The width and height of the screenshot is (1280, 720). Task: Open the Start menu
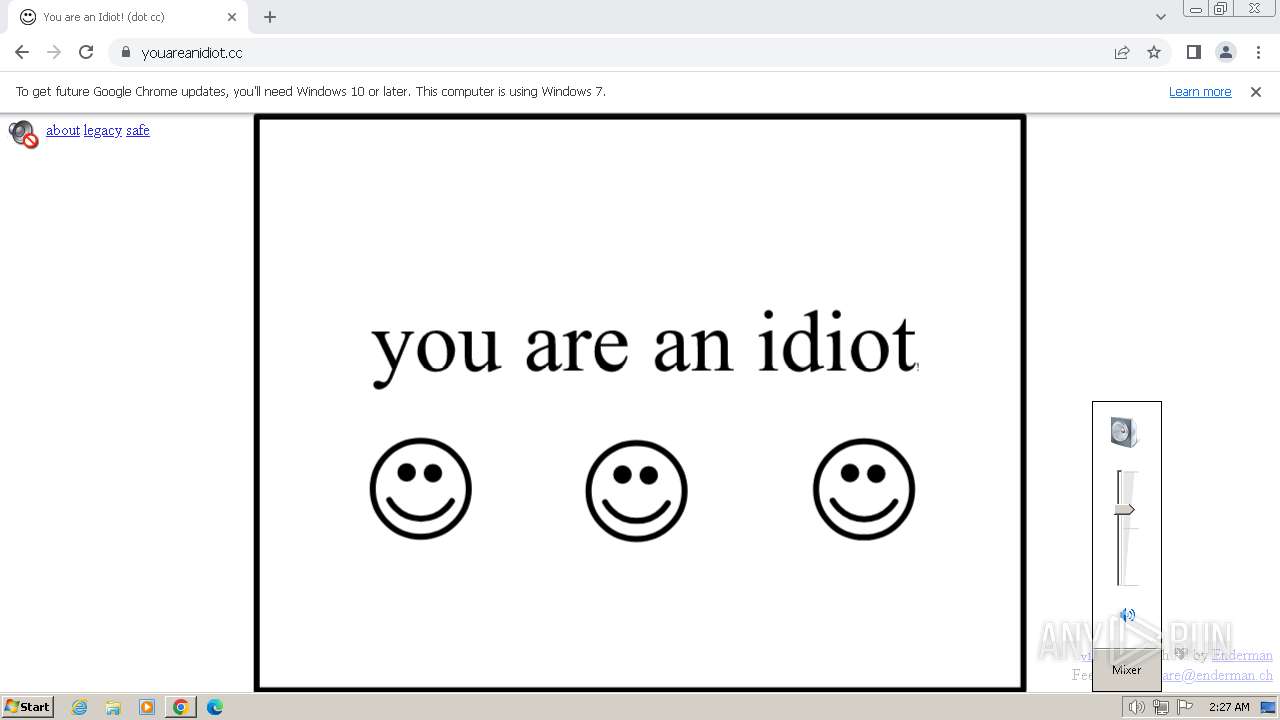coord(28,707)
